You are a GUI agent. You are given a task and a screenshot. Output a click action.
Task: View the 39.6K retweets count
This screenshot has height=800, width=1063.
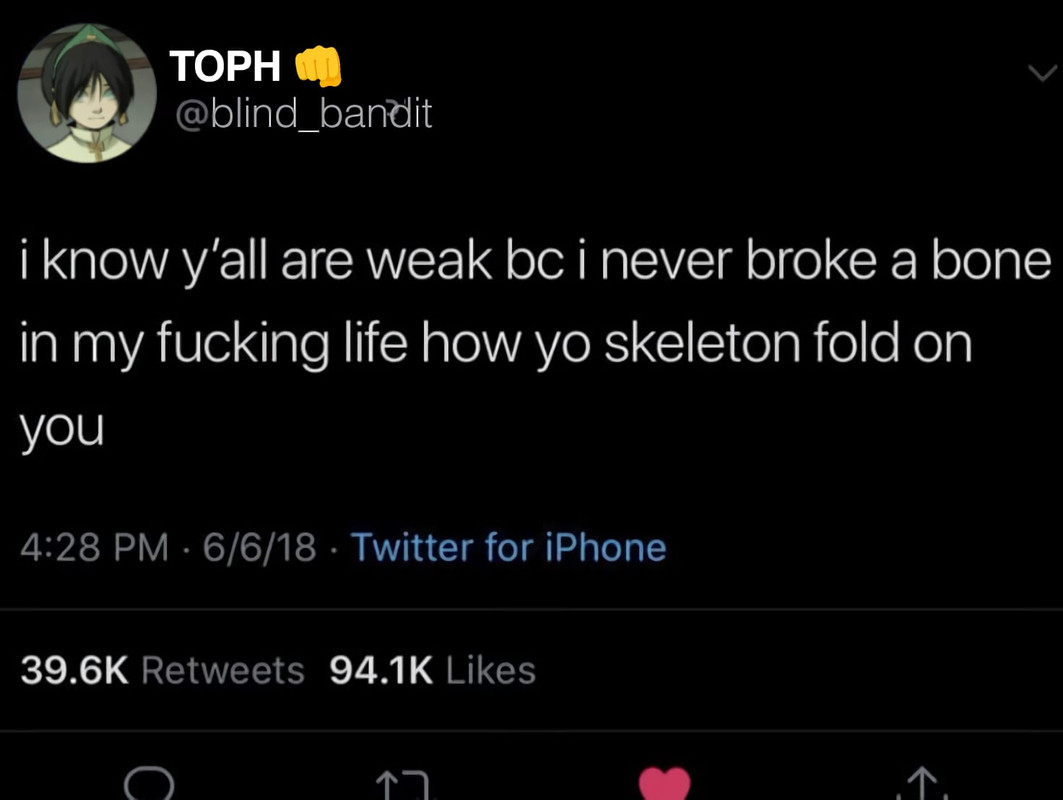click(75, 670)
